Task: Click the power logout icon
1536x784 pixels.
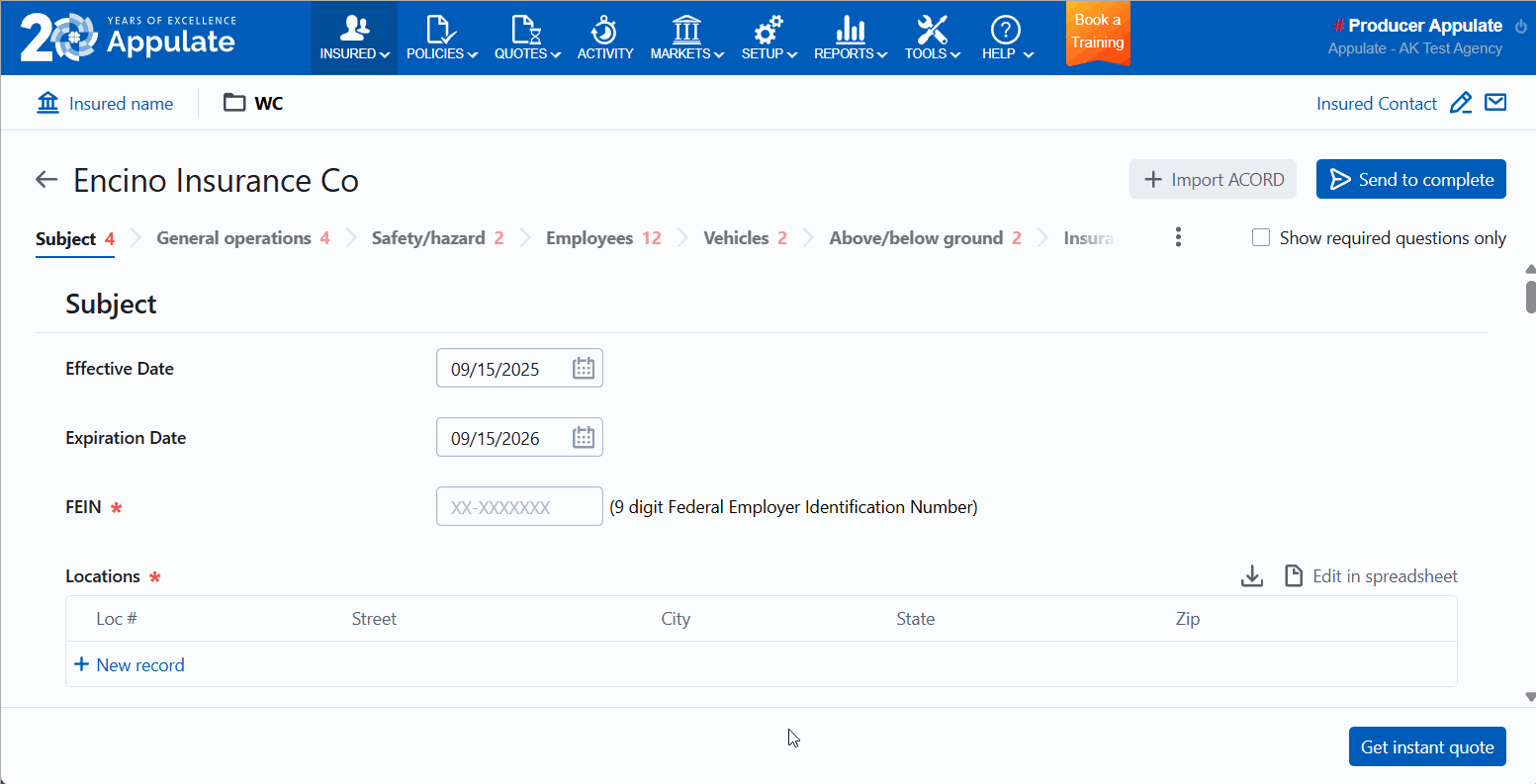Action: tap(1521, 27)
